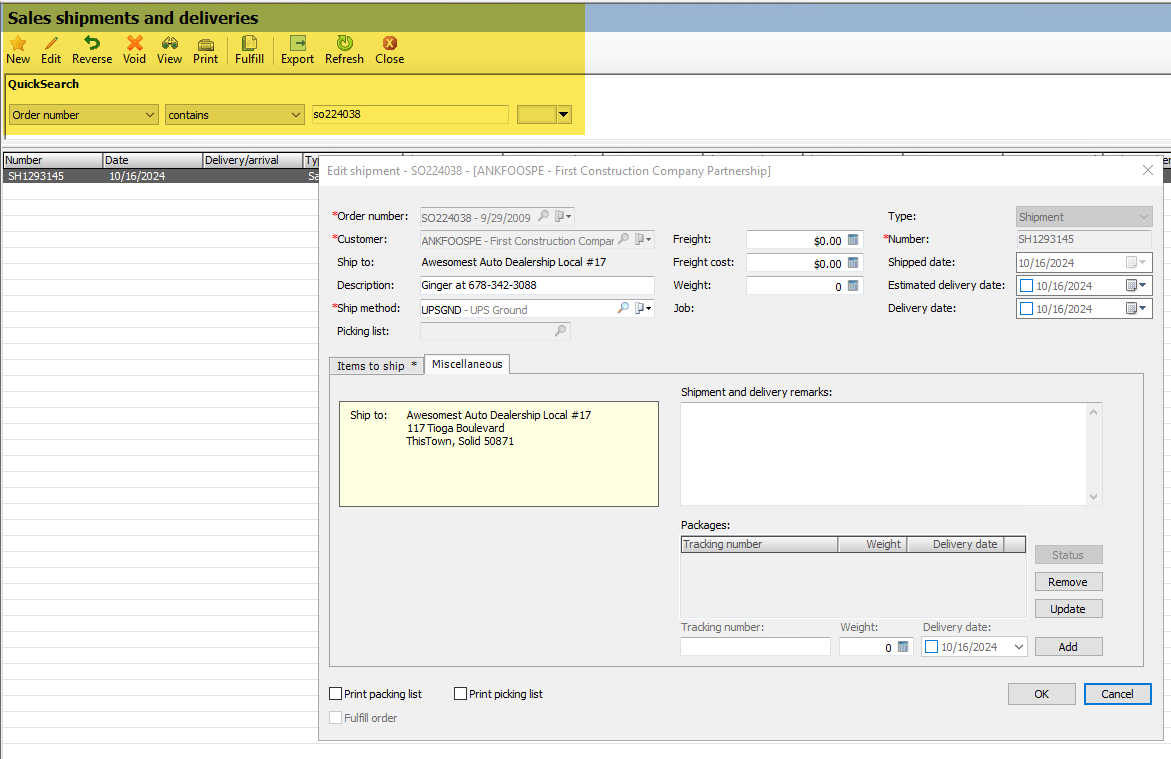Click the New star icon in toolbar

[x=18, y=43]
